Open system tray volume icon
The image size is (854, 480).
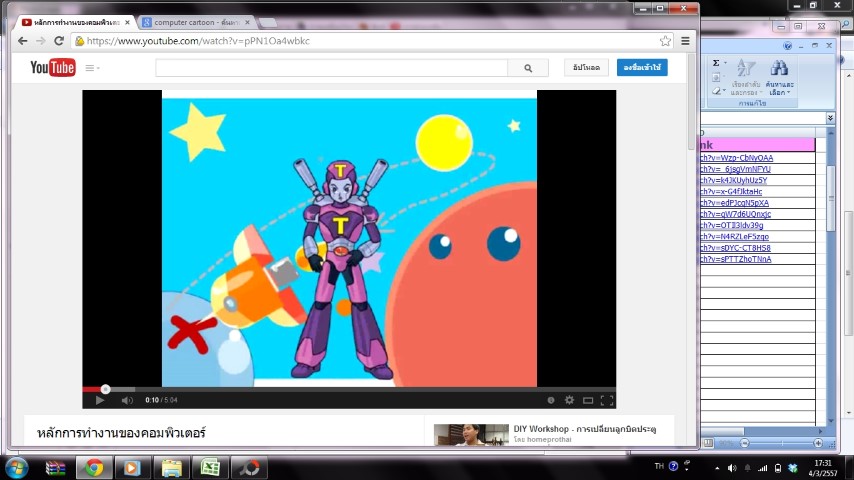(732, 468)
